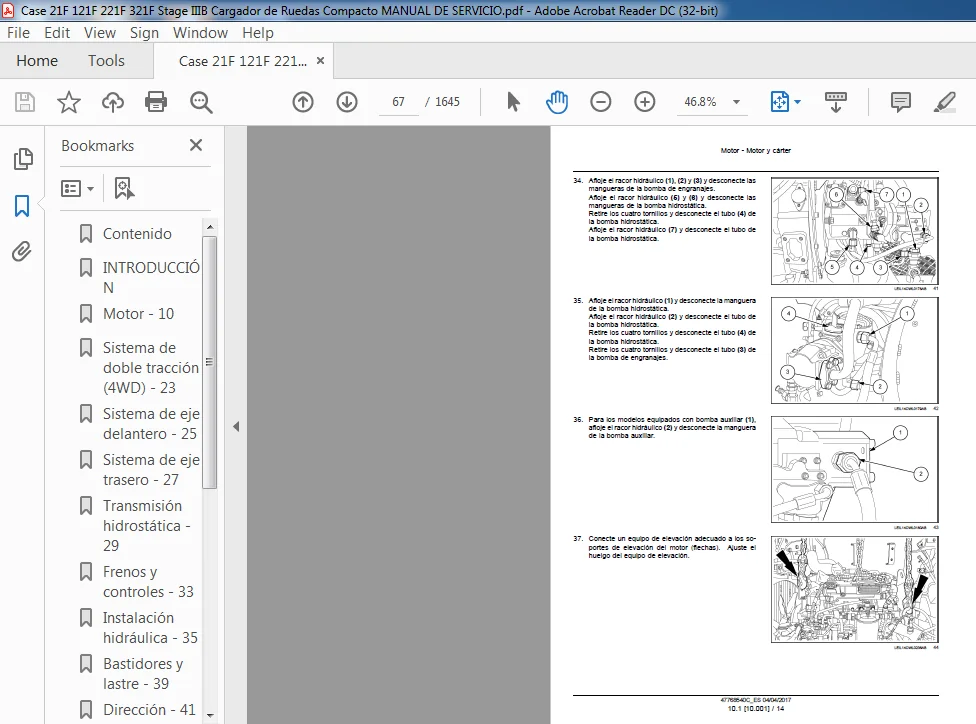The height and width of the screenshot is (724, 976).
Task: Open the Help menu
Action: (258, 32)
